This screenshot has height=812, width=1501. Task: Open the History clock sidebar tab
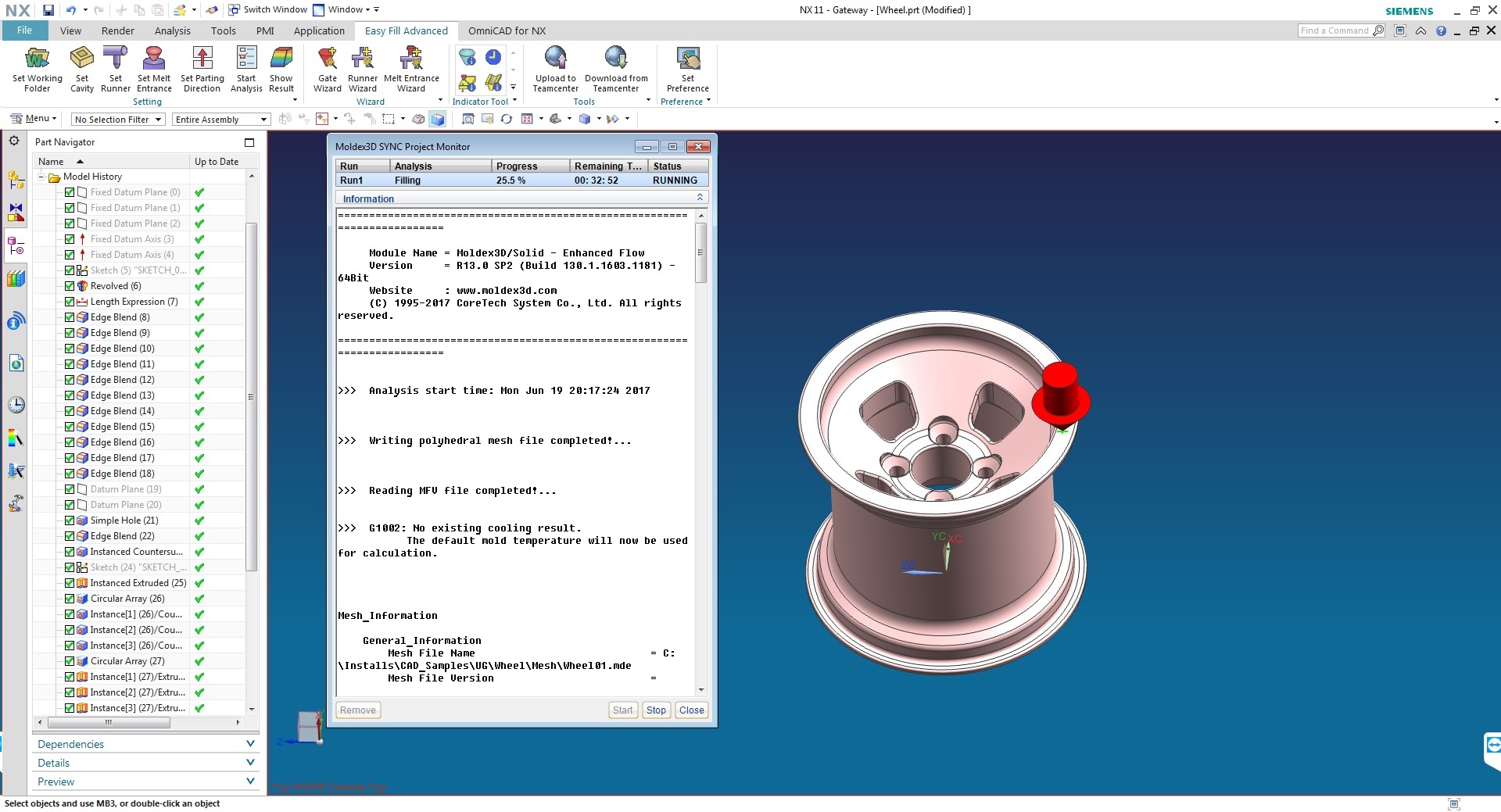[x=16, y=405]
